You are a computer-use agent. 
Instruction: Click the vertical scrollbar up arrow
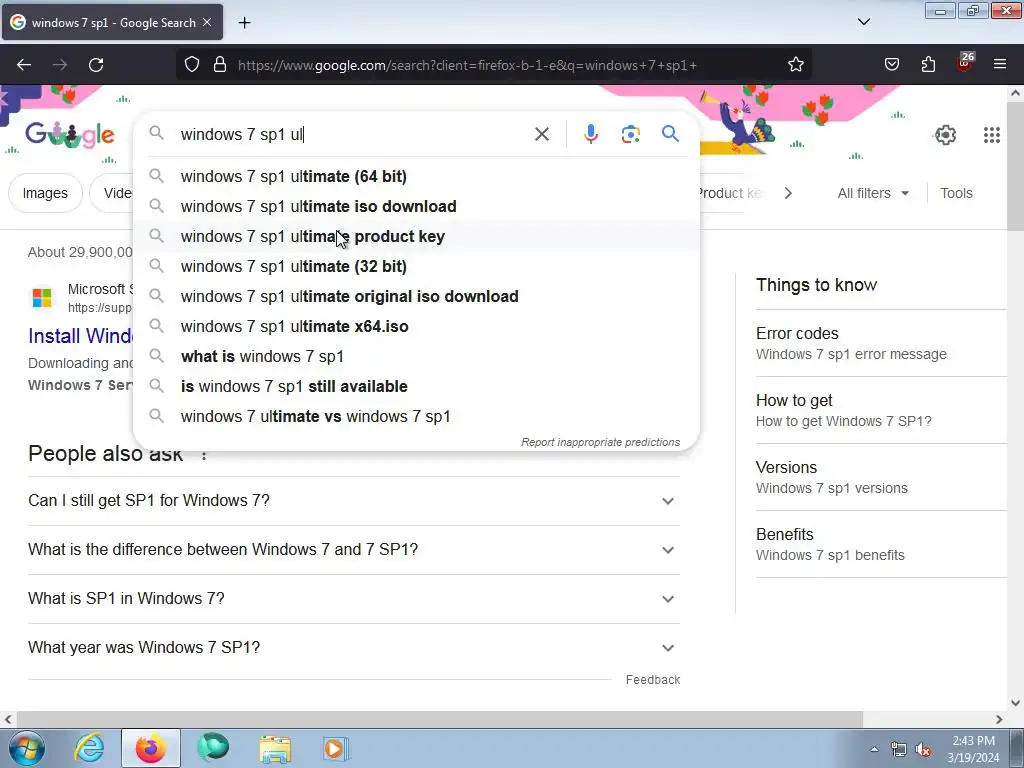click(1015, 93)
